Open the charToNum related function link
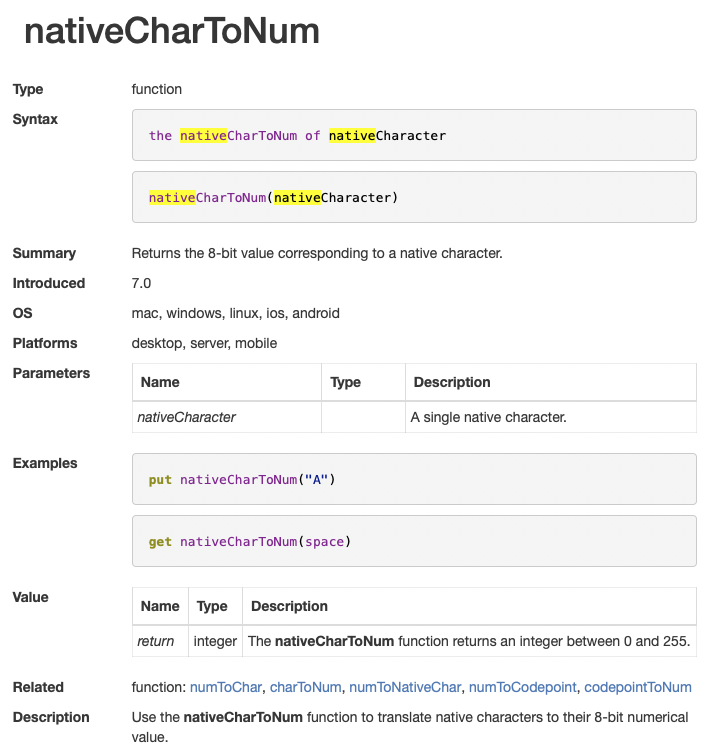Viewport: 710px width, 749px height. click(x=306, y=687)
